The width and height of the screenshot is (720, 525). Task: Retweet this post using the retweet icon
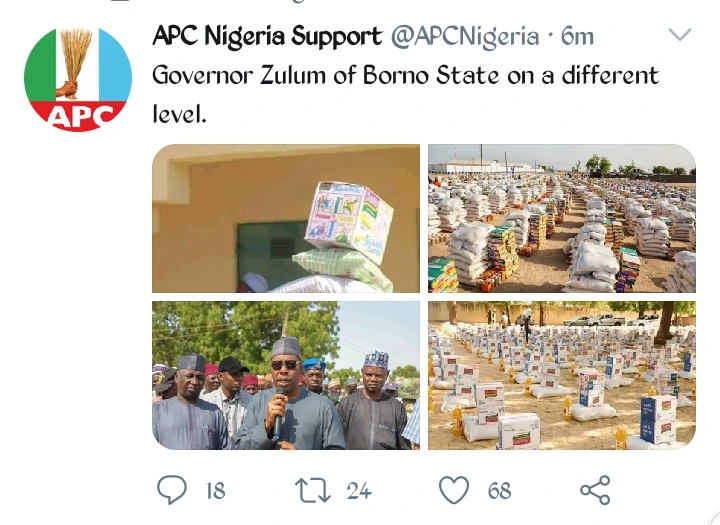pos(312,489)
